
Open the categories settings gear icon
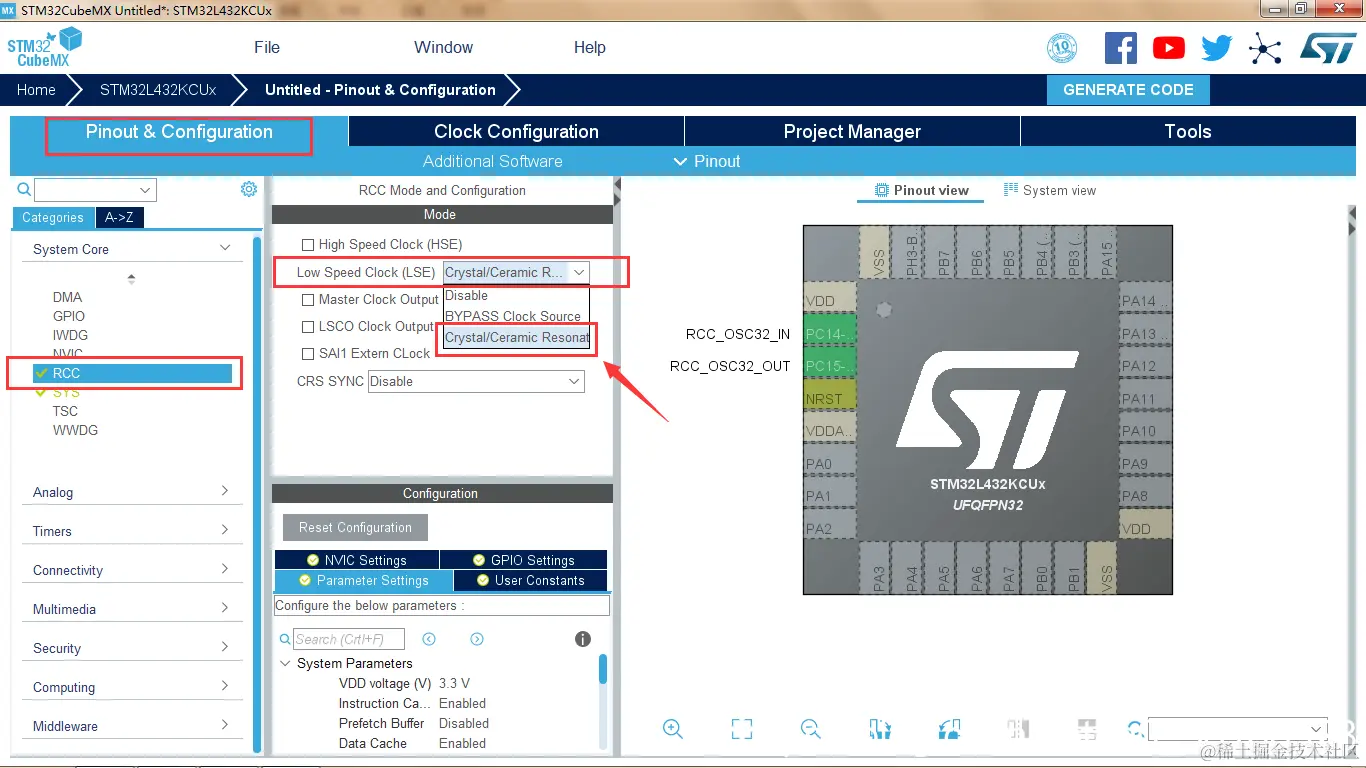(249, 189)
